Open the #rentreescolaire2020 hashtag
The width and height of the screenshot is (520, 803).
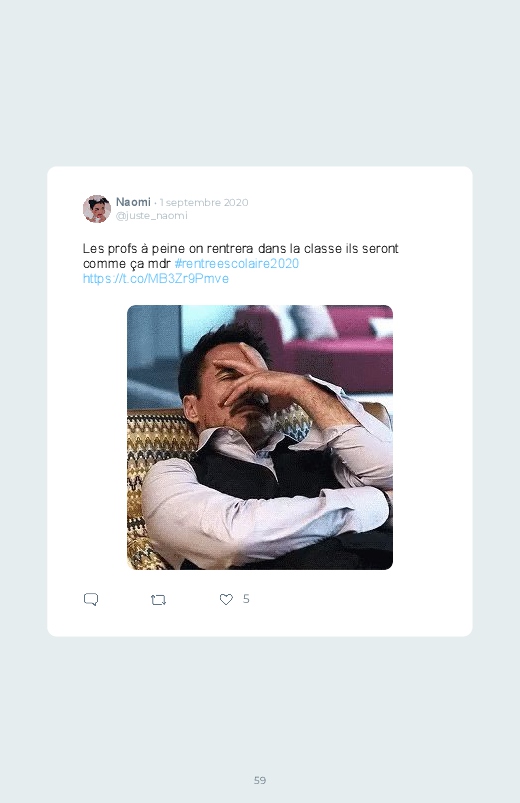(x=237, y=263)
